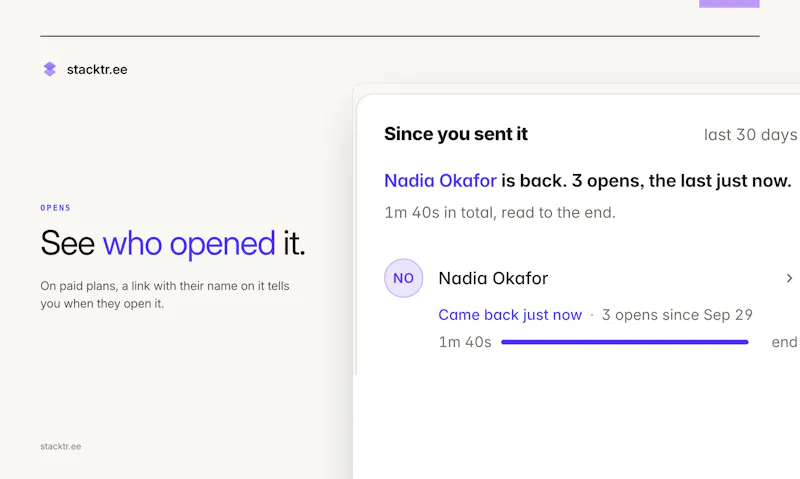Click the 'On paid plans' description paragraph

(165, 294)
